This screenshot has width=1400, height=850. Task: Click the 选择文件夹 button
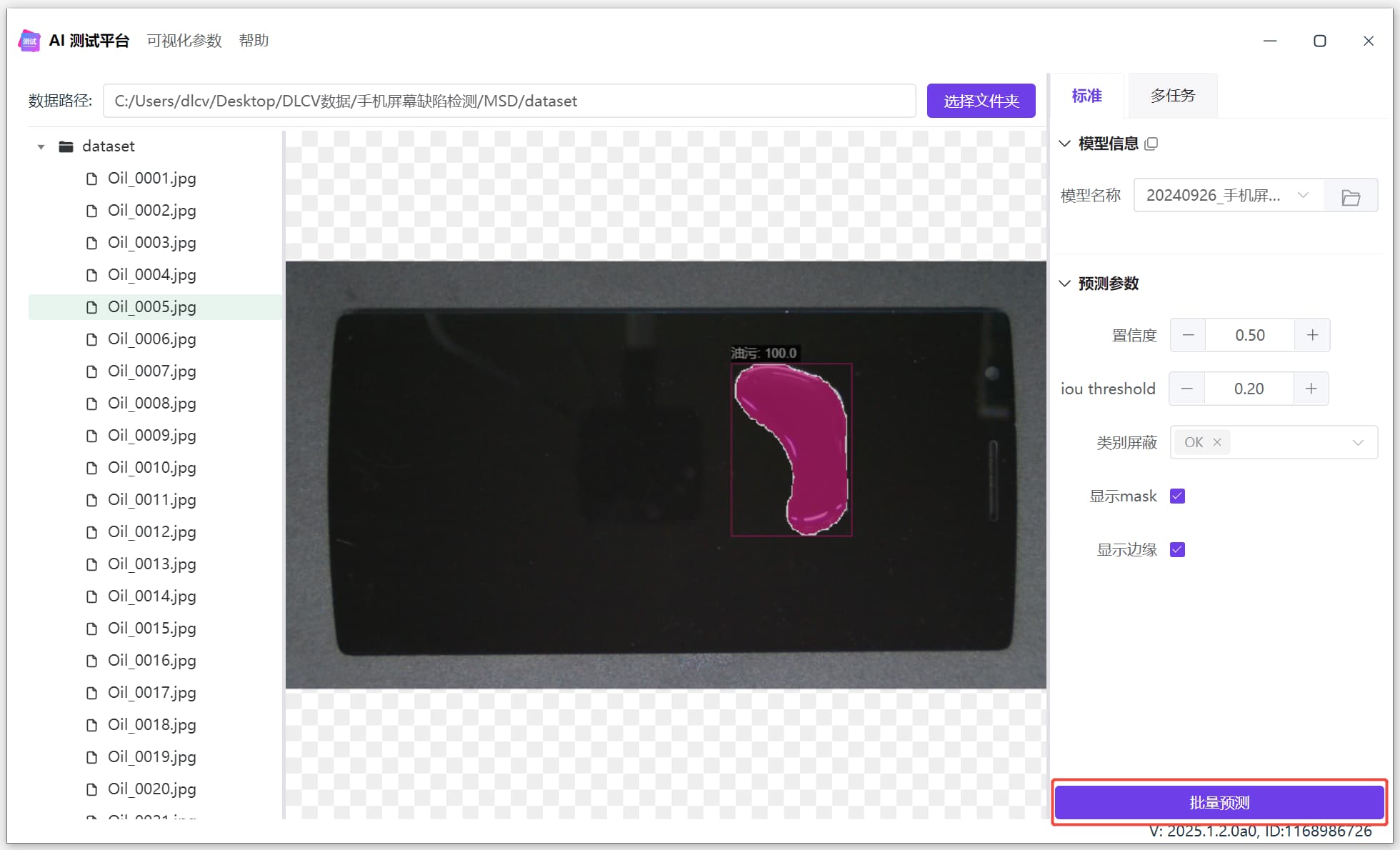(981, 101)
